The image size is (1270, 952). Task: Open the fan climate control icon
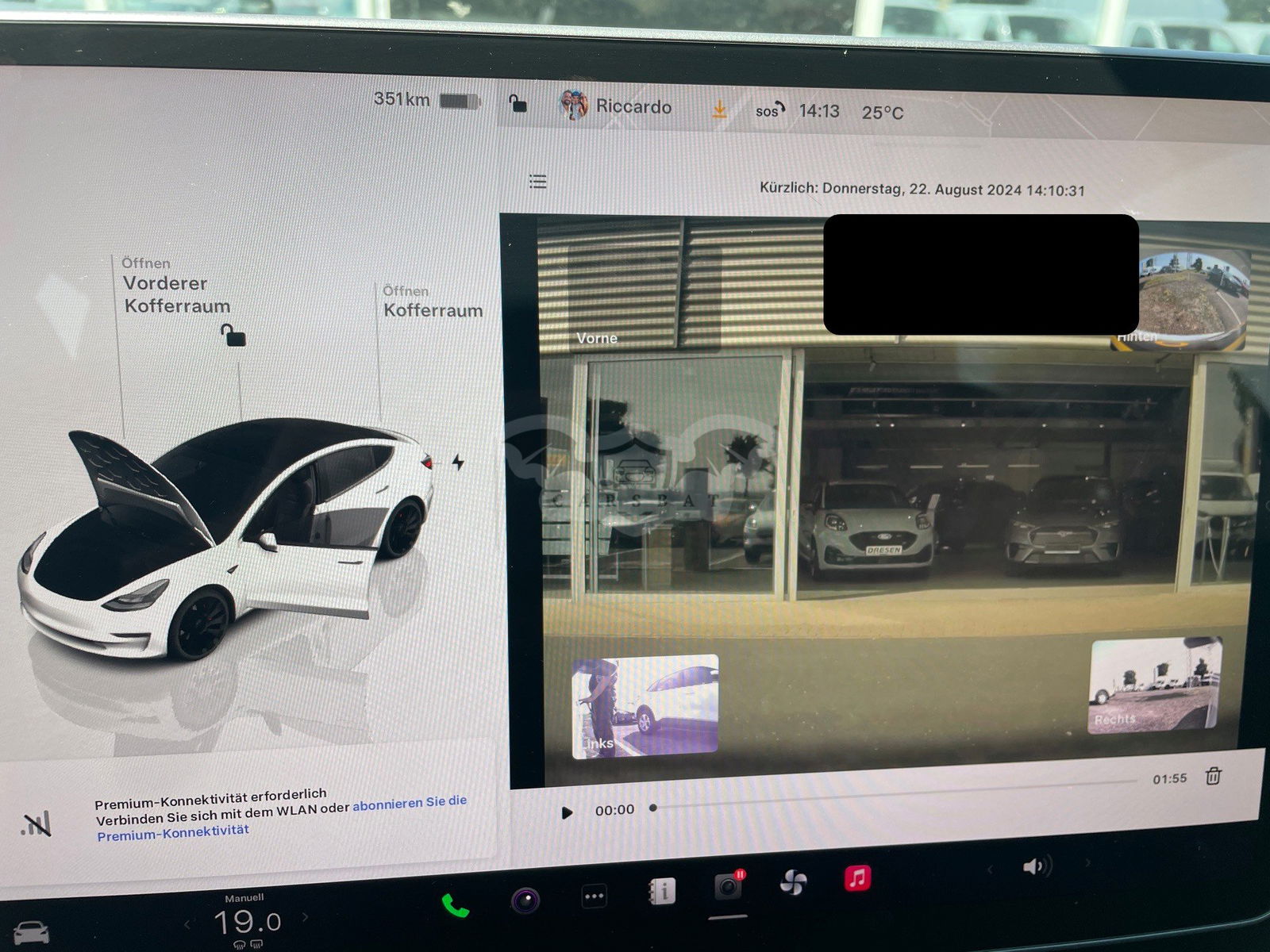792,881
